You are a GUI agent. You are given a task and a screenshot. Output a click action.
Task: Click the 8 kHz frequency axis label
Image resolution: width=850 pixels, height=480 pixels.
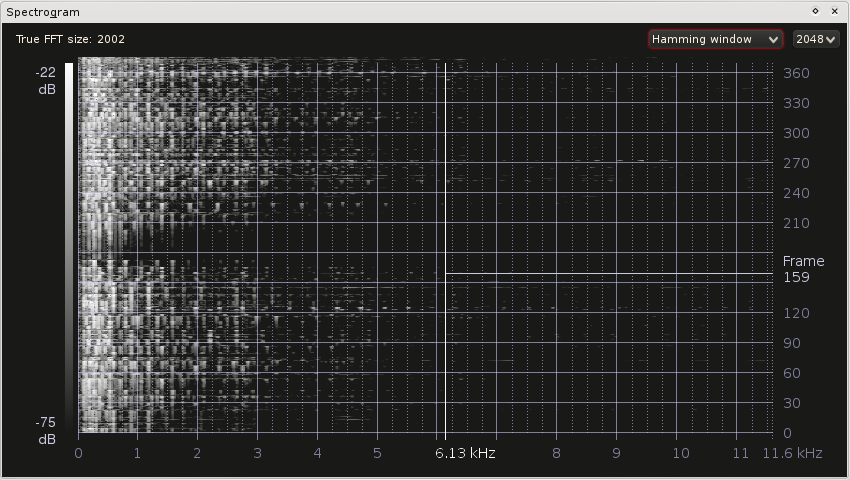[556, 453]
